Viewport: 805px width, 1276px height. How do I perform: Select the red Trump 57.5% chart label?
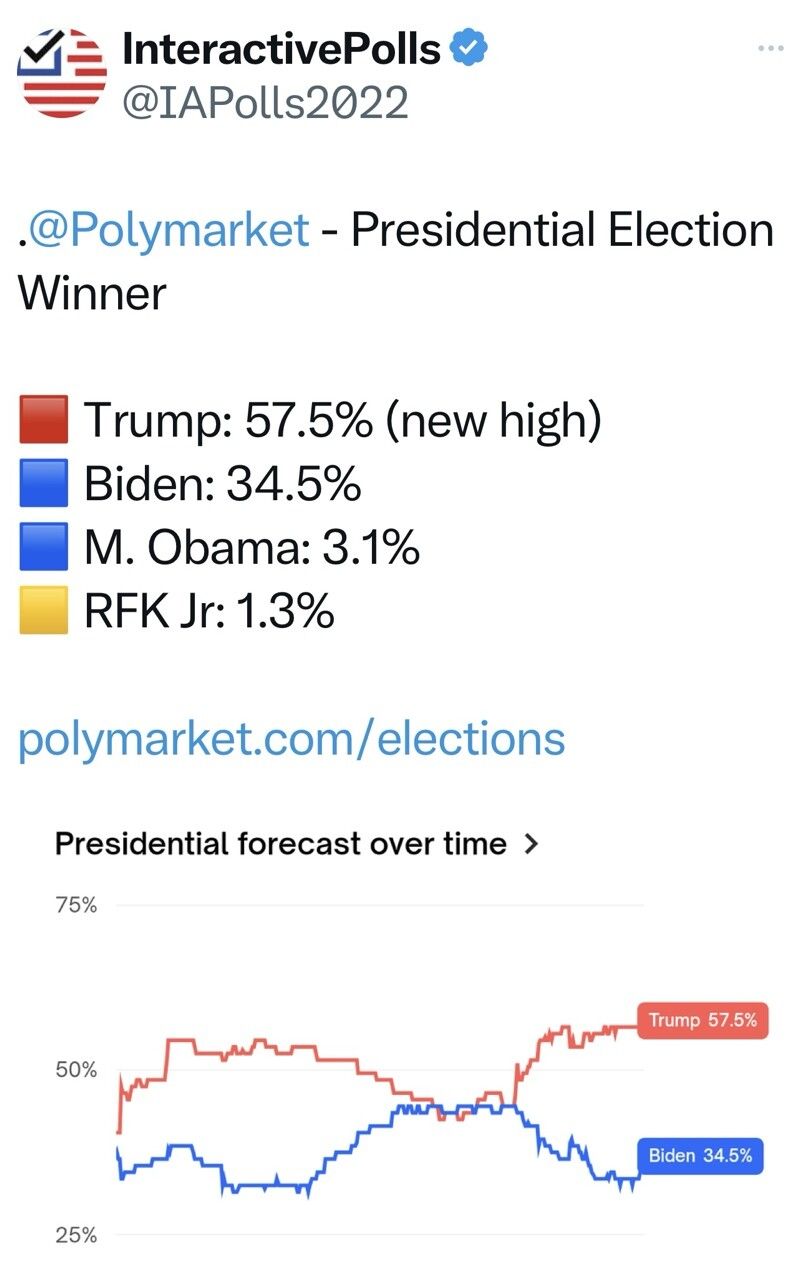[702, 1021]
